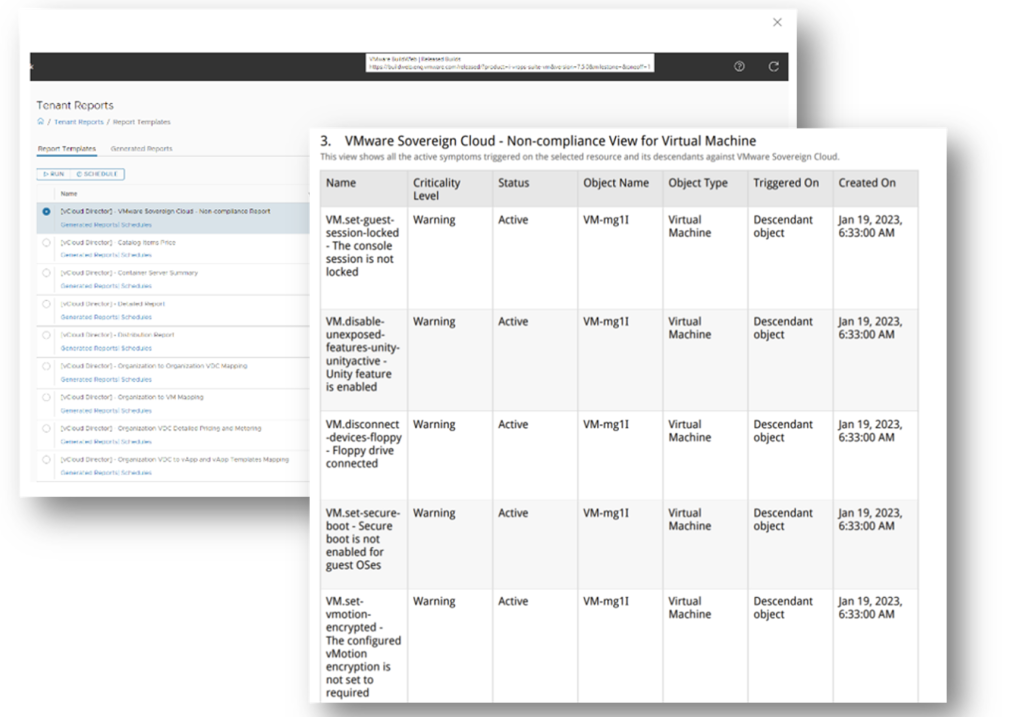Choose the Container Server Summary radio button
Viewport: 1024px width, 717px height.
click(x=46, y=273)
